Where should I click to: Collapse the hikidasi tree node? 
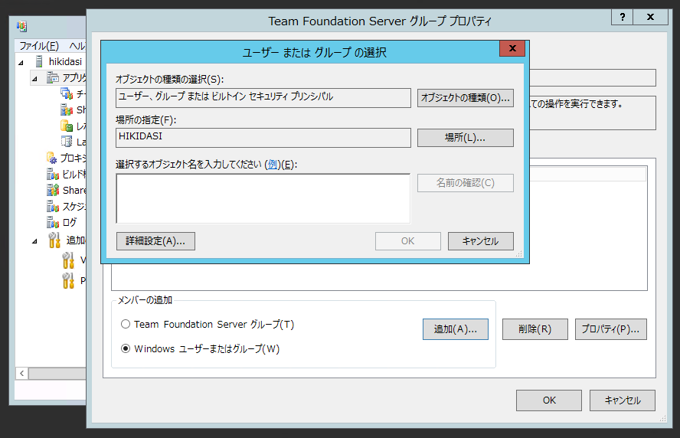point(21,63)
